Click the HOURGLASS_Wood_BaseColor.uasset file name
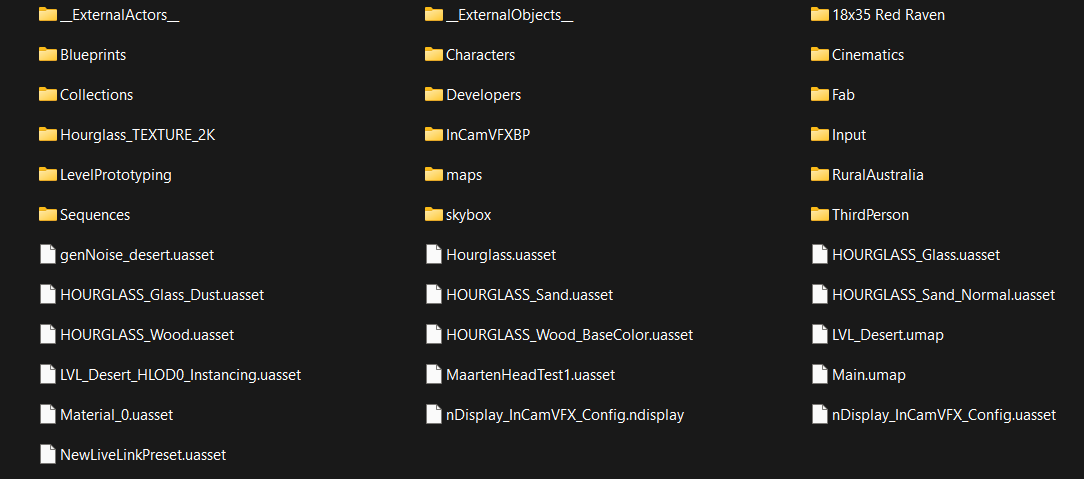The image size is (1084, 479). click(569, 335)
